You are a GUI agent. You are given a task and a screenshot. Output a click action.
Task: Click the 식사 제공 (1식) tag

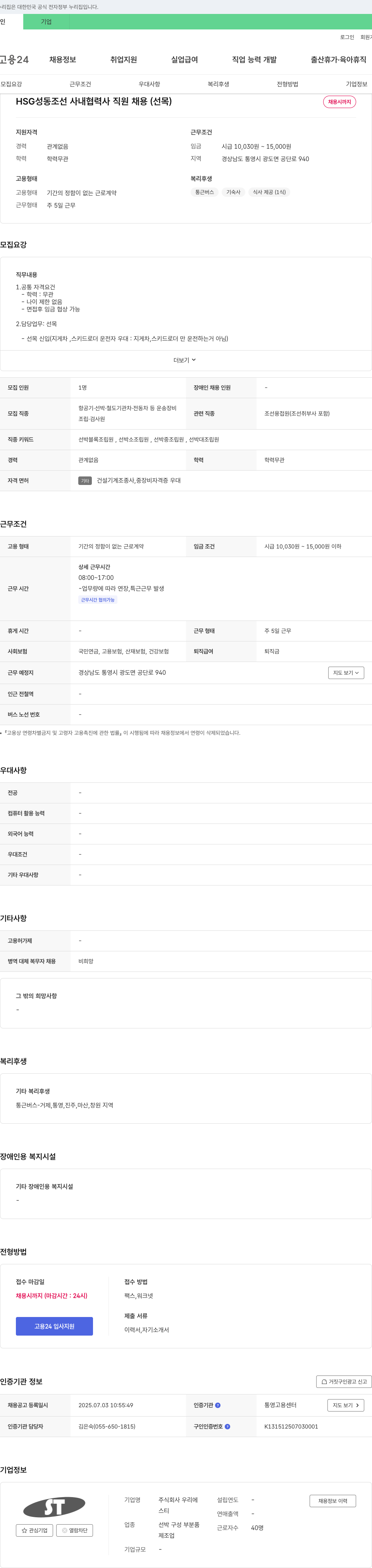click(269, 192)
